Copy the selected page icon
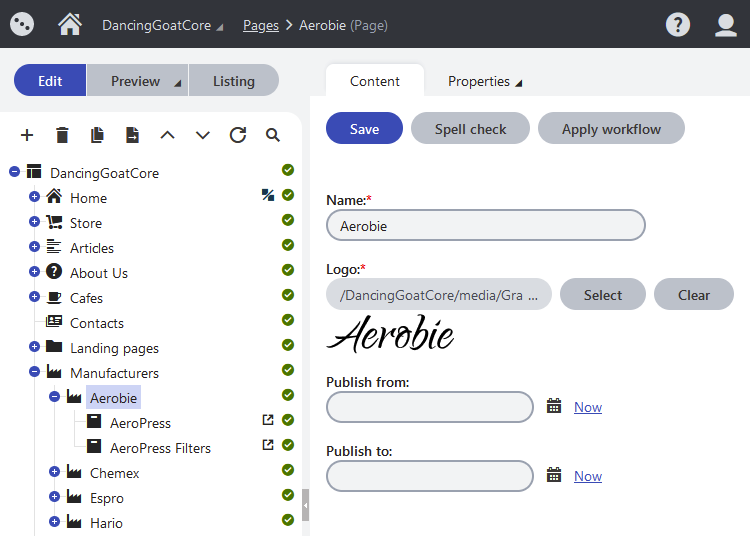 click(97, 135)
